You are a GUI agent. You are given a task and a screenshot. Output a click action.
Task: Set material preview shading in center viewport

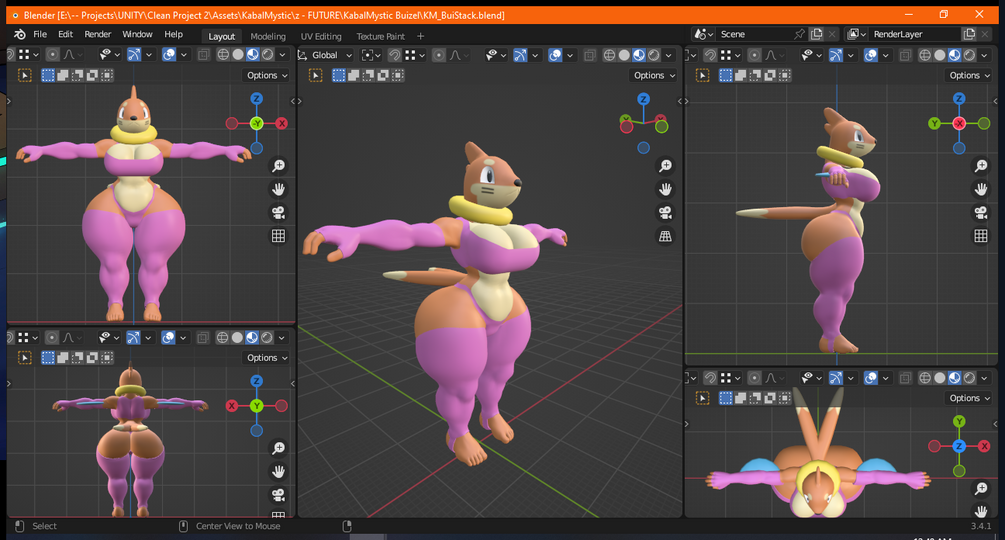639,56
